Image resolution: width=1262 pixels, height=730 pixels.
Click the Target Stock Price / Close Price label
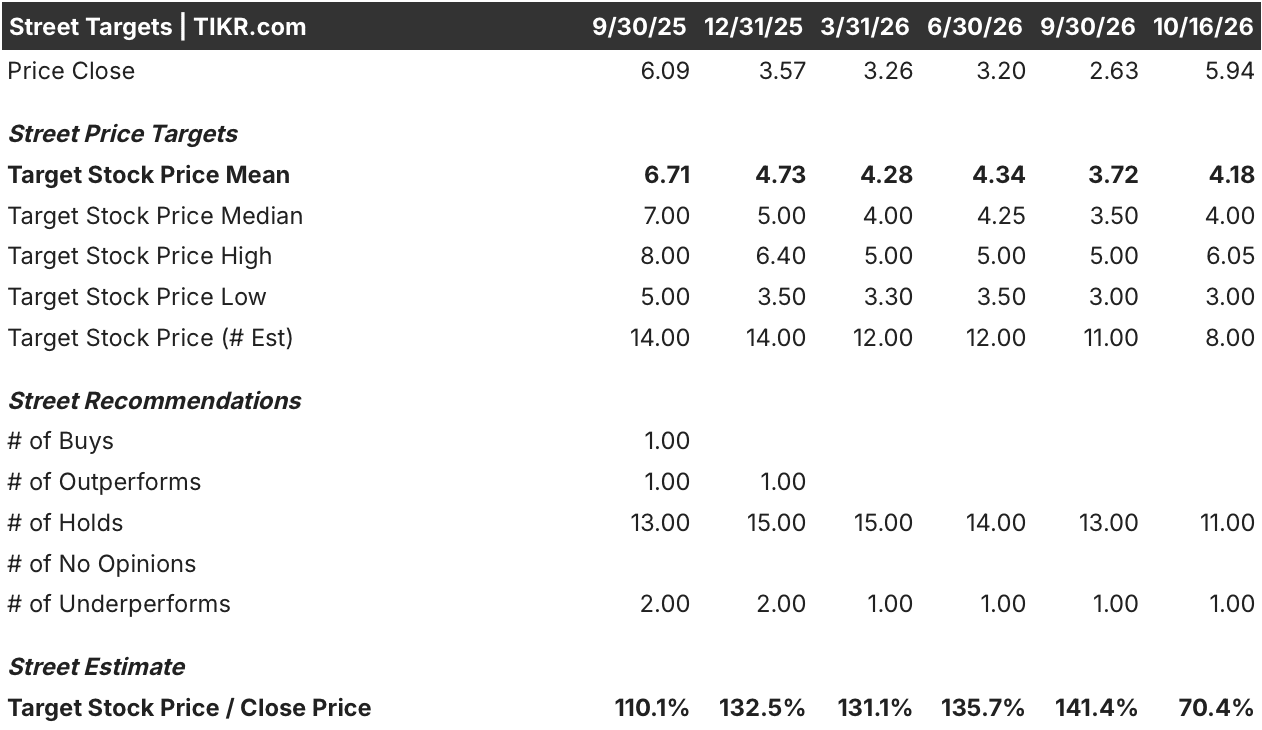click(x=190, y=708)
